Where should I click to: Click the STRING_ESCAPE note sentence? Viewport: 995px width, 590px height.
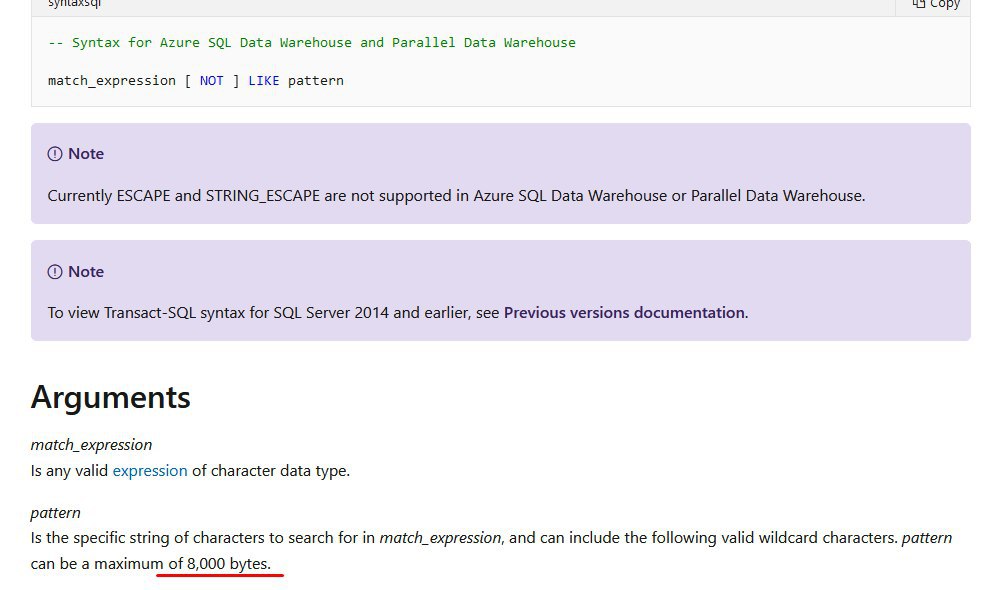[456, 196]
